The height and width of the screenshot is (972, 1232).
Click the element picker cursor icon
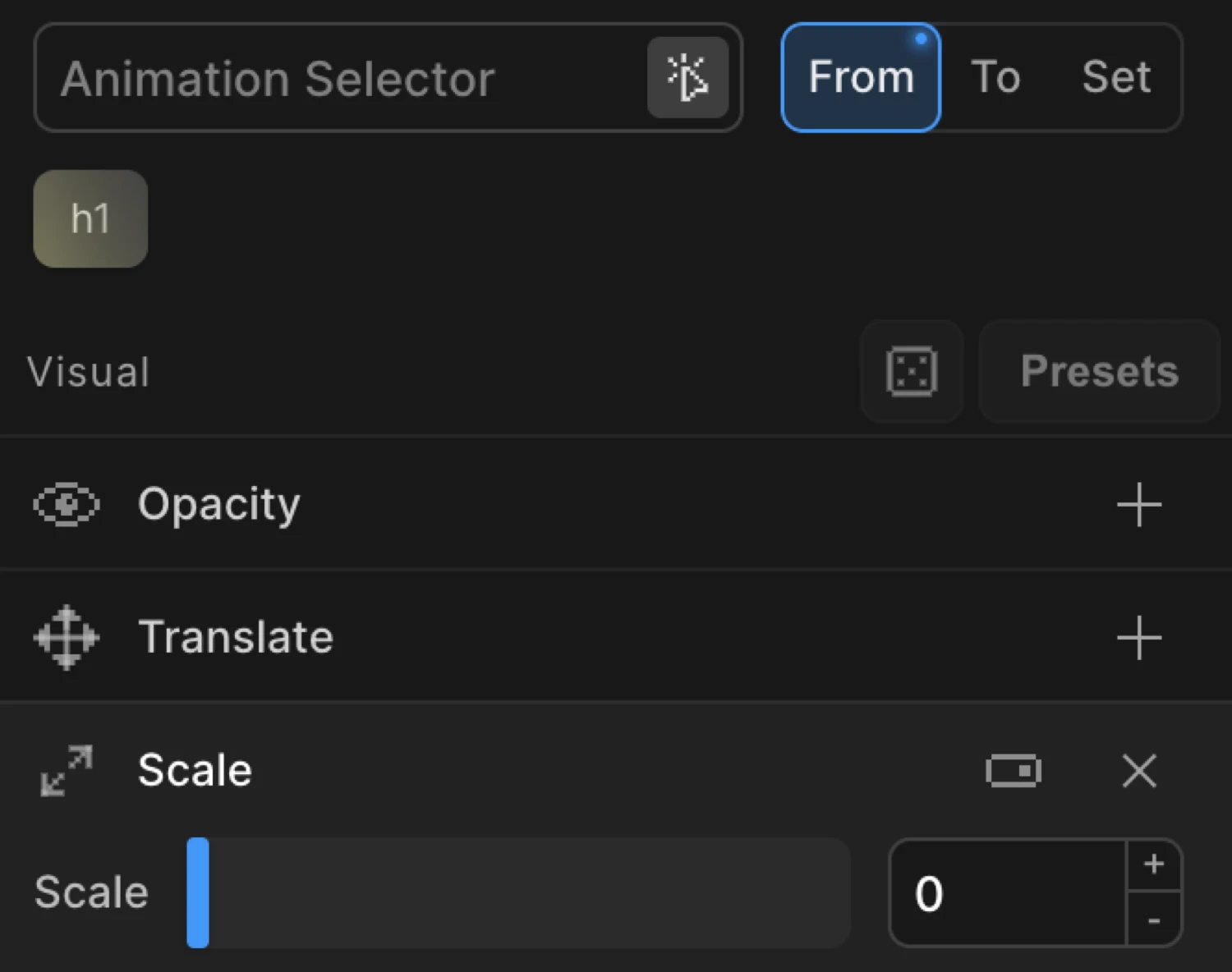click(687, 78)
